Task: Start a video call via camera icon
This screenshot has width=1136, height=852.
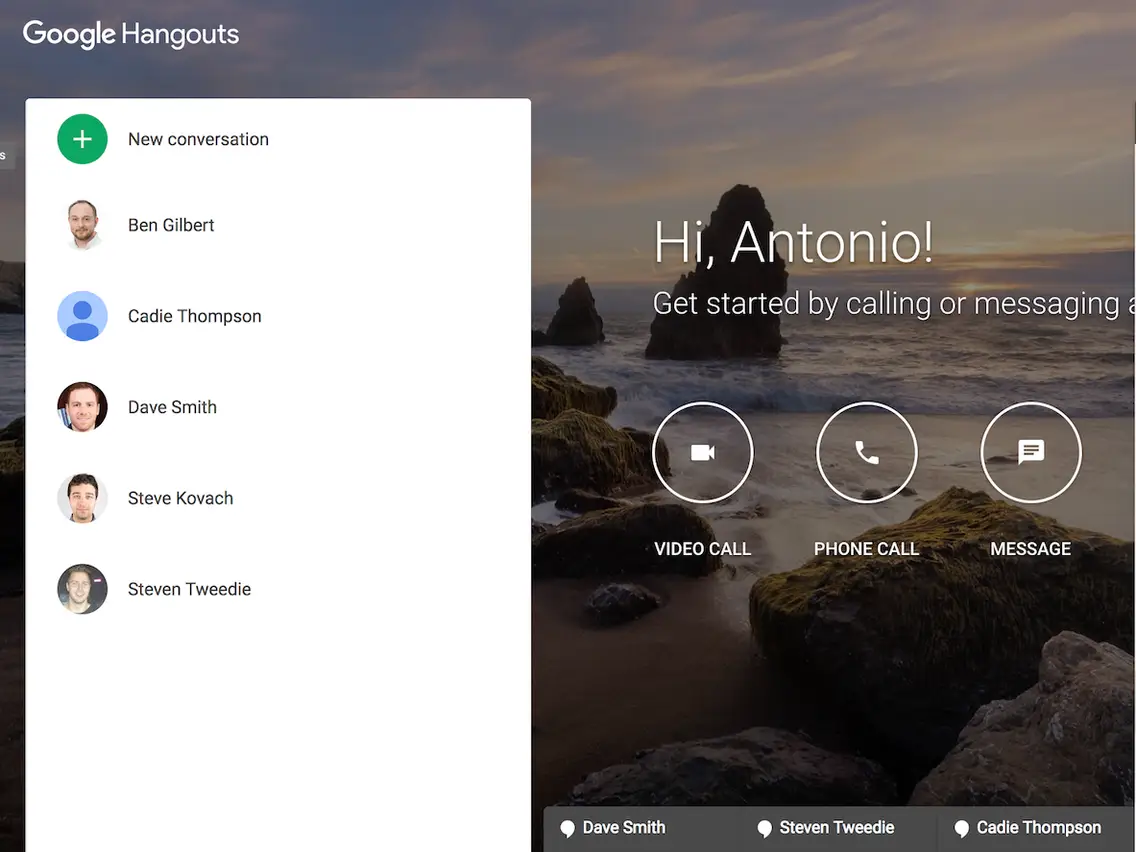Action: coord(703,452)
